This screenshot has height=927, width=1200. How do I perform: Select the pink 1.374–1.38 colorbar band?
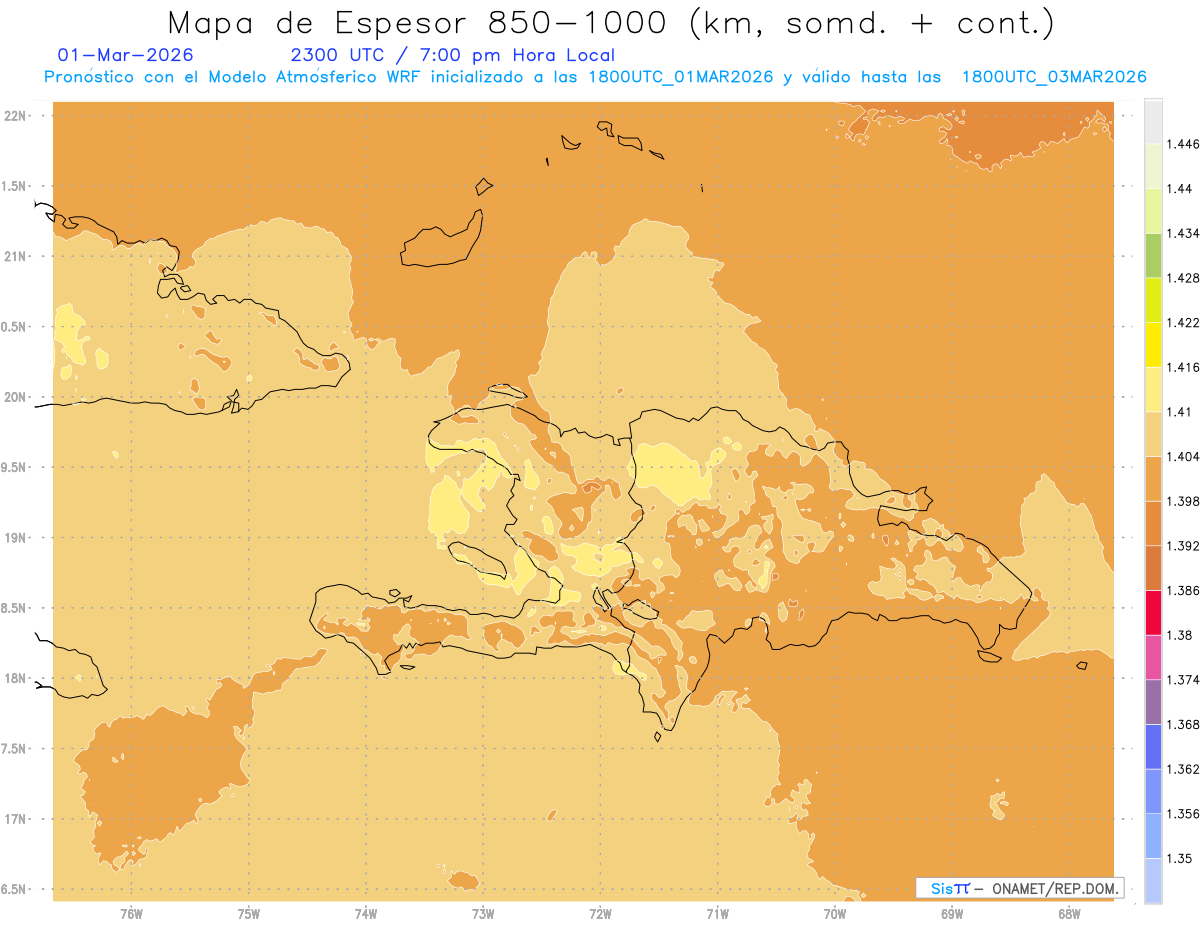point(1153,657)
